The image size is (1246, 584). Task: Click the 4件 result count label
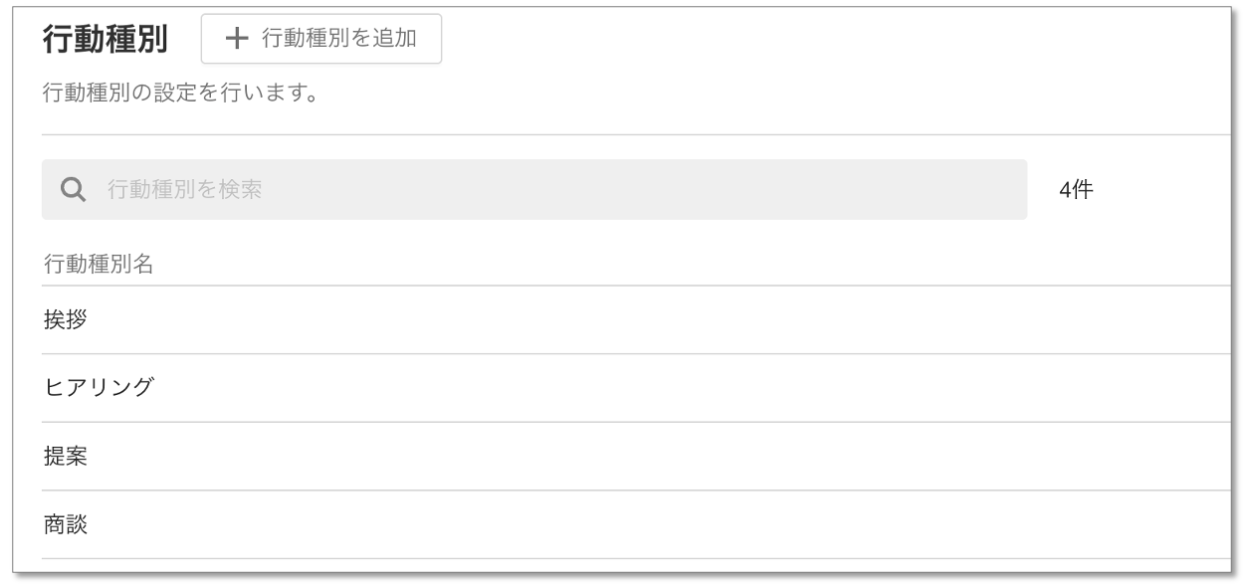[1076, 190]
